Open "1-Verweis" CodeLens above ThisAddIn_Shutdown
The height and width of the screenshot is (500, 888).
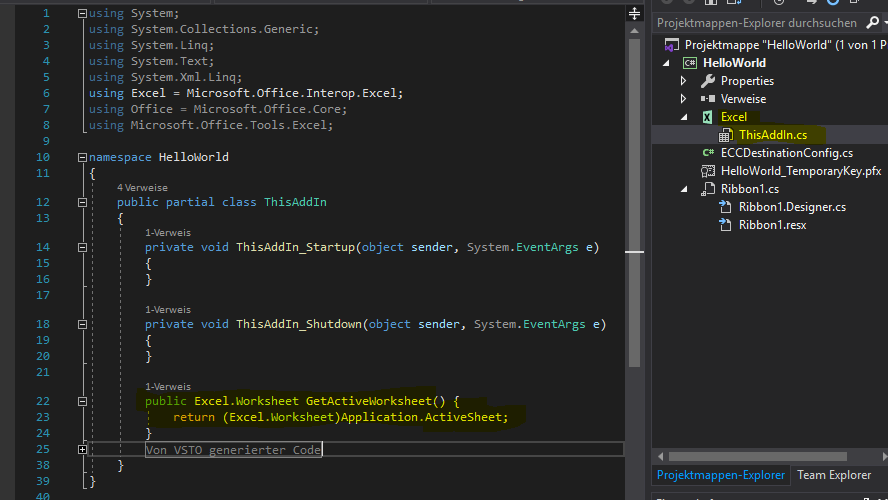tap(168, 310)
